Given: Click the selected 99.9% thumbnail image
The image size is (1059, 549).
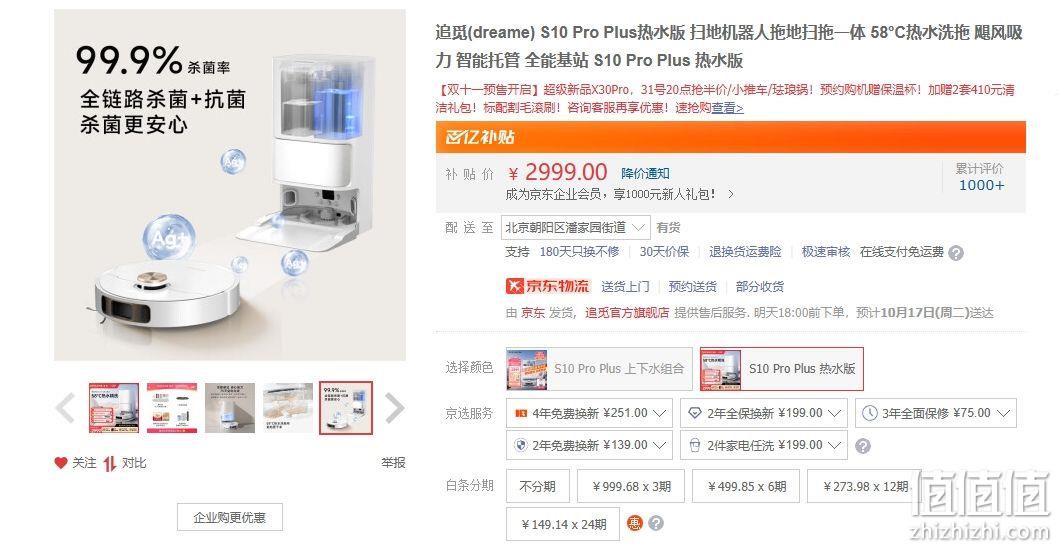Looking at the screenshot, I should (x=346, y=408).
